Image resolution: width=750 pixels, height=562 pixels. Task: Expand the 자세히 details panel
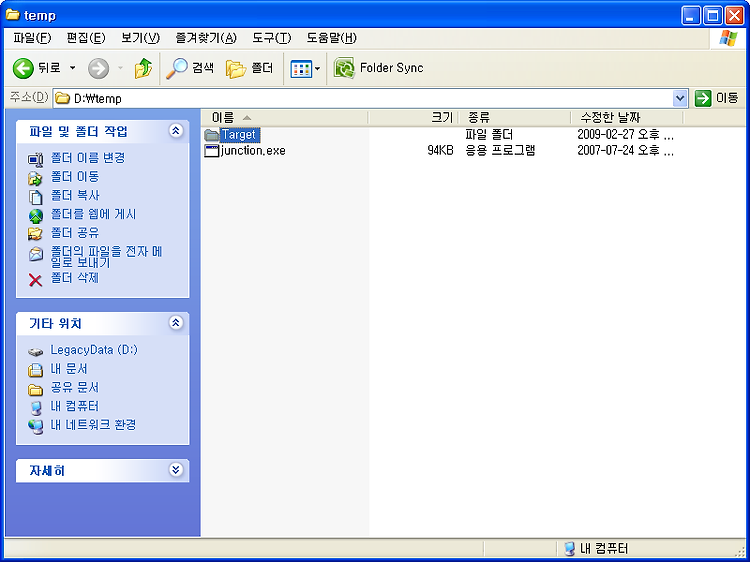point(176,470)
